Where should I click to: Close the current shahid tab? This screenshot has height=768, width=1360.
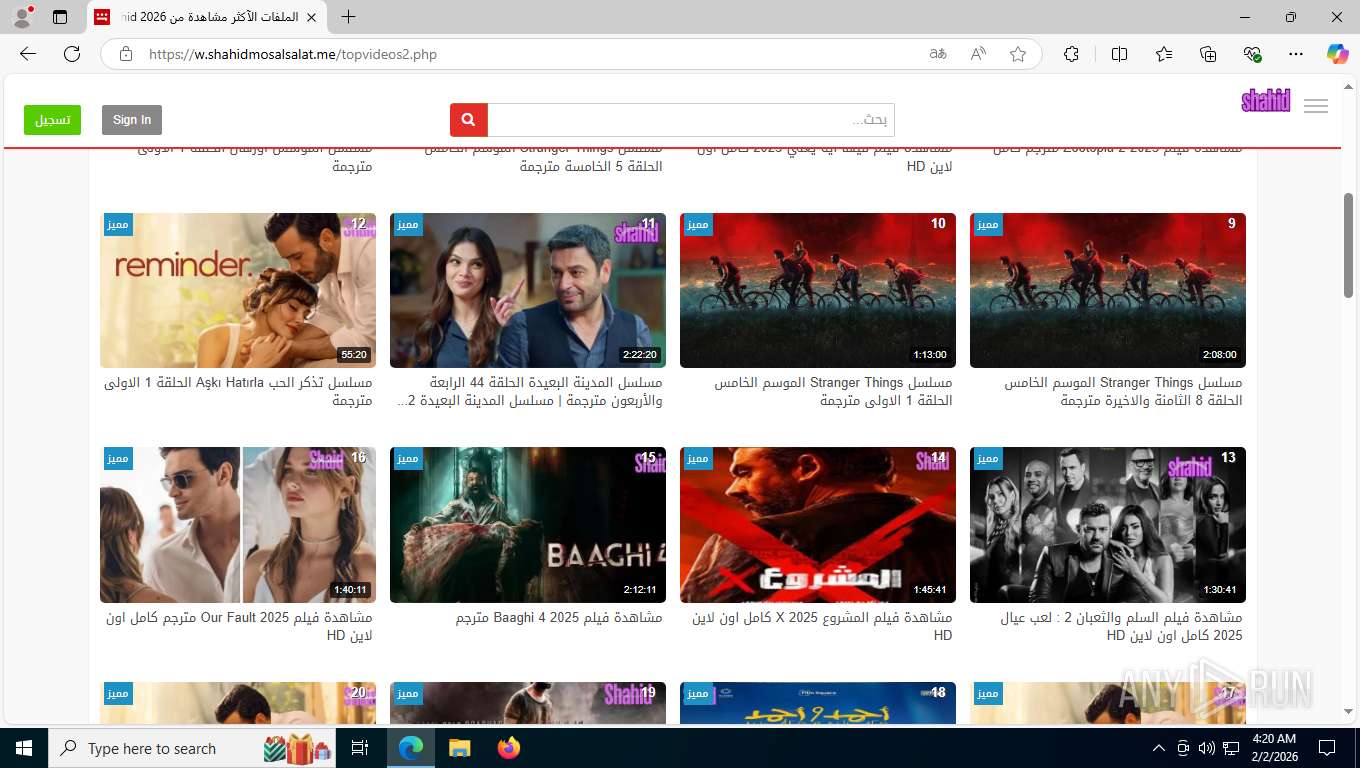pyautogui.click(x=311, y=17)
